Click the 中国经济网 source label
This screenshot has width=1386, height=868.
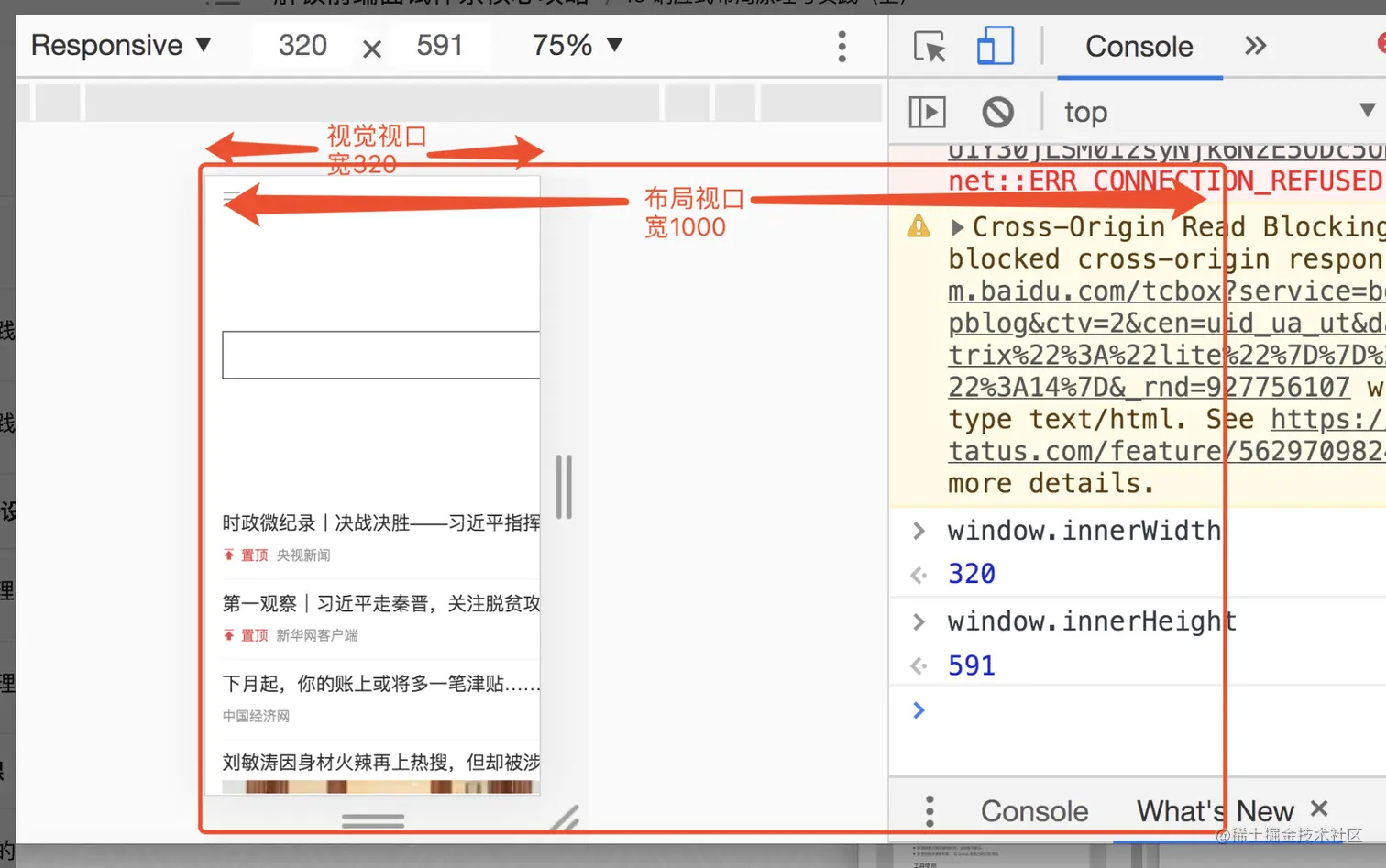click(256, 716)
